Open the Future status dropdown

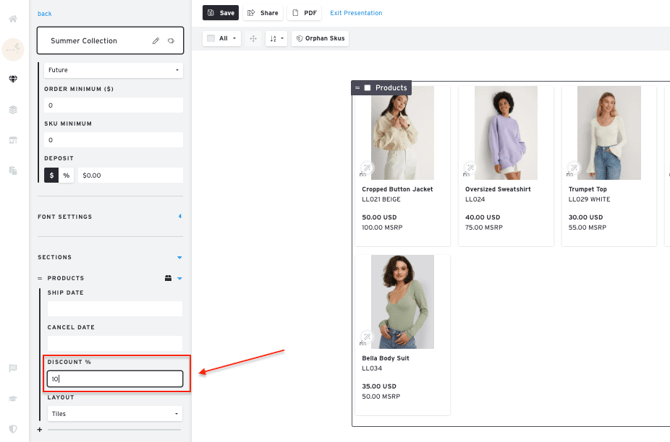113,70
